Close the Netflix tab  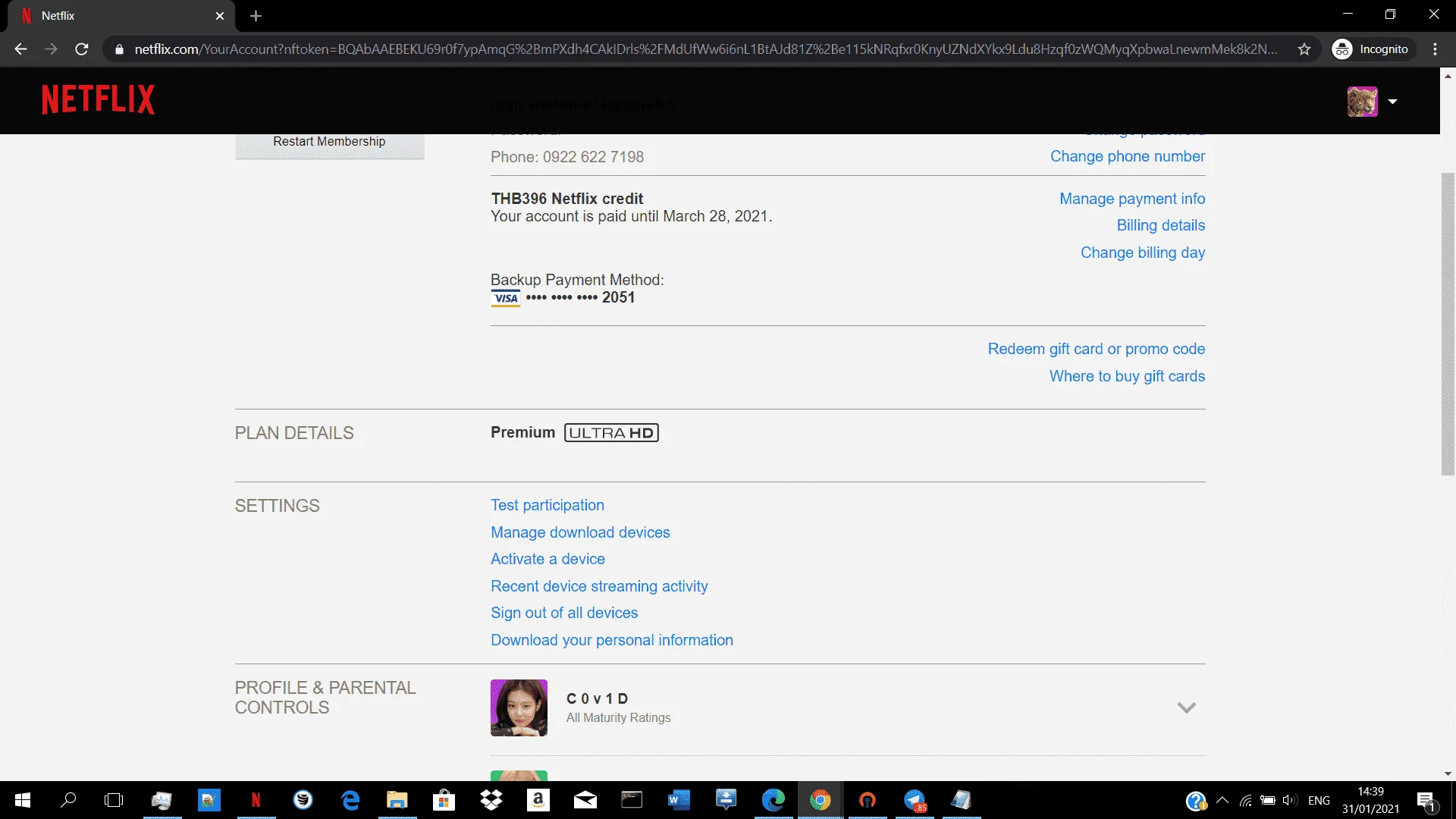(220, 16)
